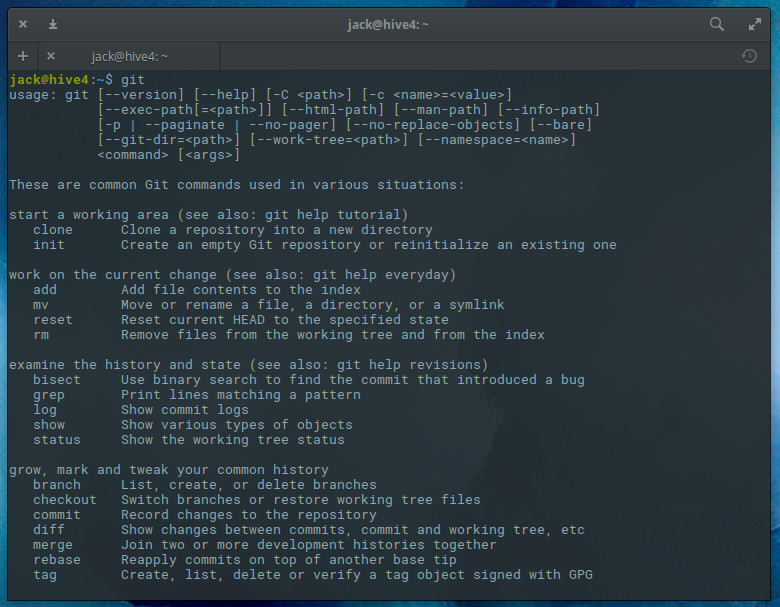Click the 'init' command name
This screenshot has width=780, height=607.
pos(49,244)
